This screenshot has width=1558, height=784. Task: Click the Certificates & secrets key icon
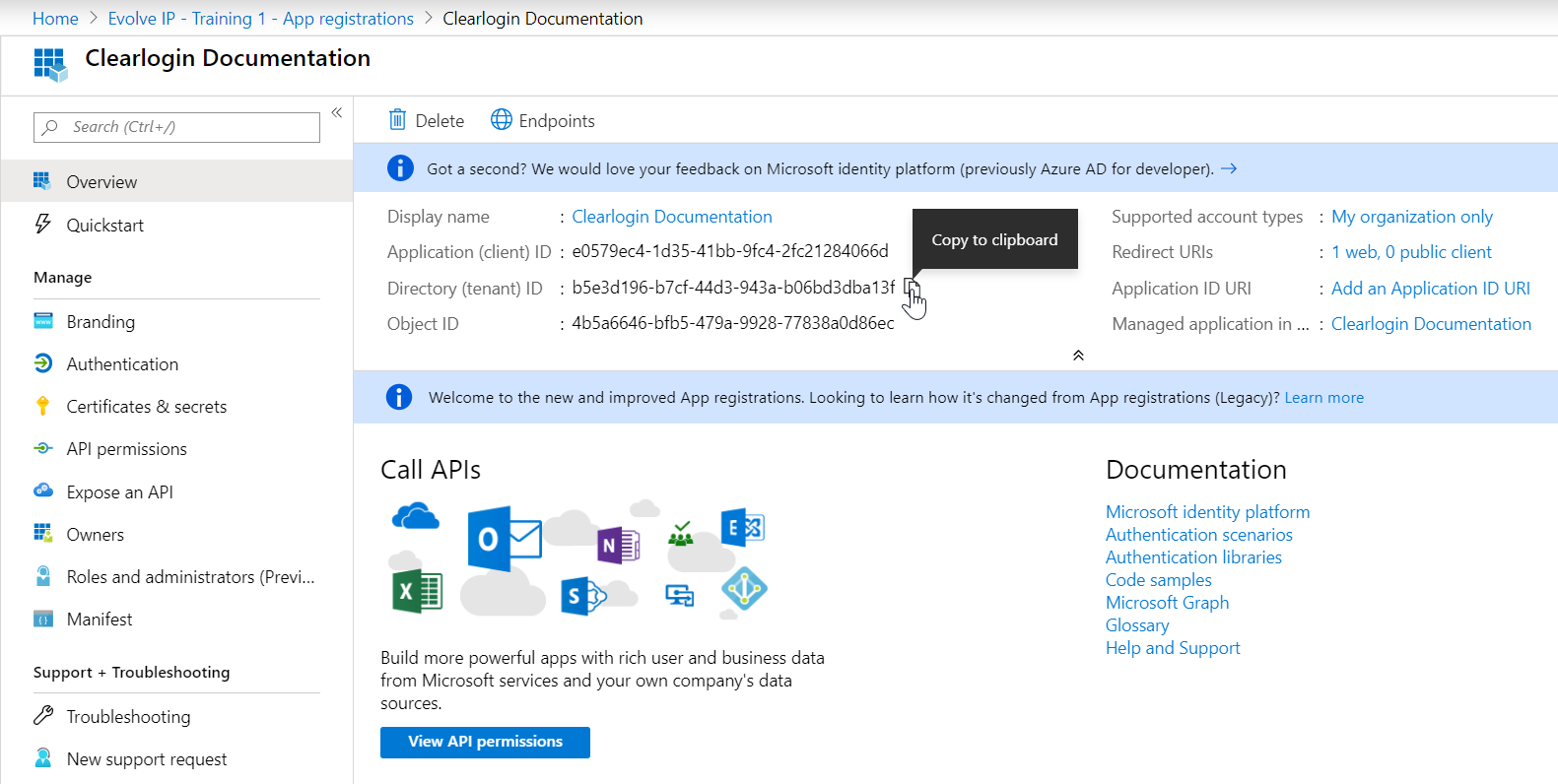point(43,406)
